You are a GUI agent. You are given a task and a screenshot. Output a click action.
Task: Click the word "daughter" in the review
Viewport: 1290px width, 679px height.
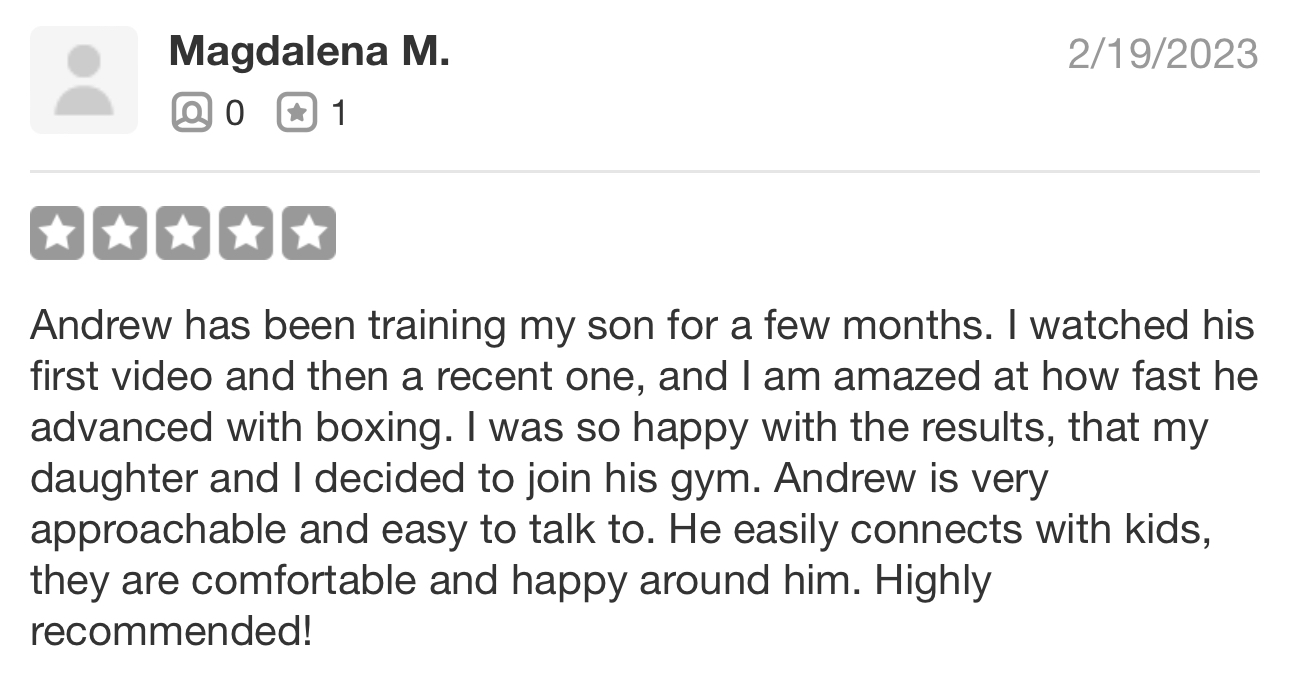(114, 479)
